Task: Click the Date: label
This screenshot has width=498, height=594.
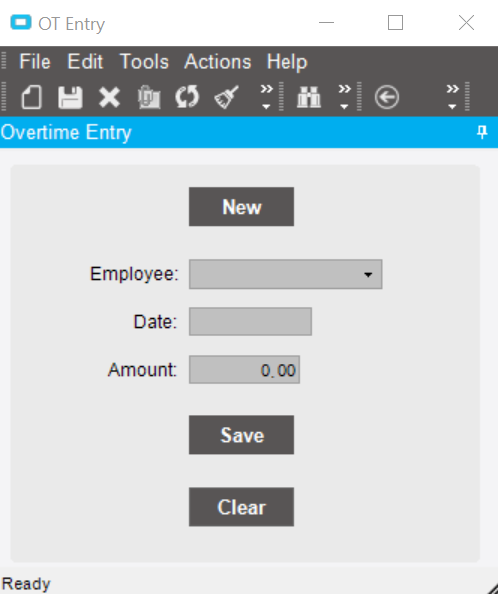Action: [x=155, y=322]
